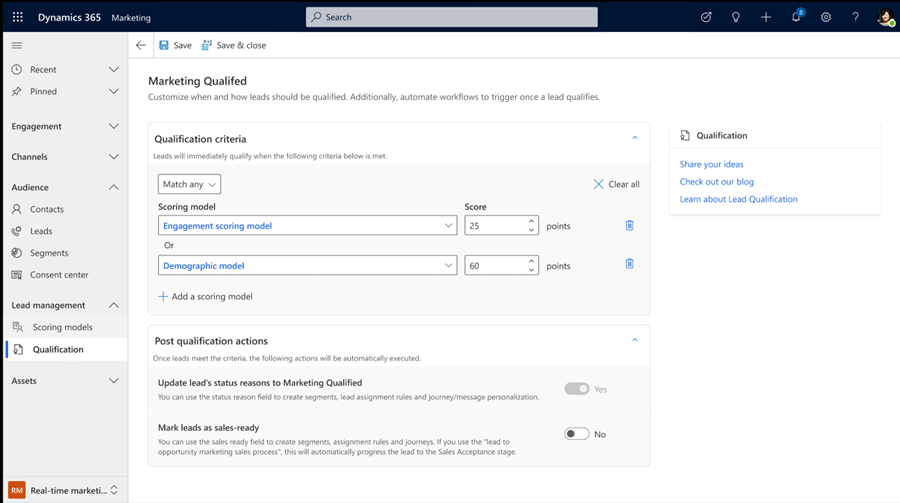Increase Engagement score with up arrow
This screenshot has width=900, height=503.
532,221
